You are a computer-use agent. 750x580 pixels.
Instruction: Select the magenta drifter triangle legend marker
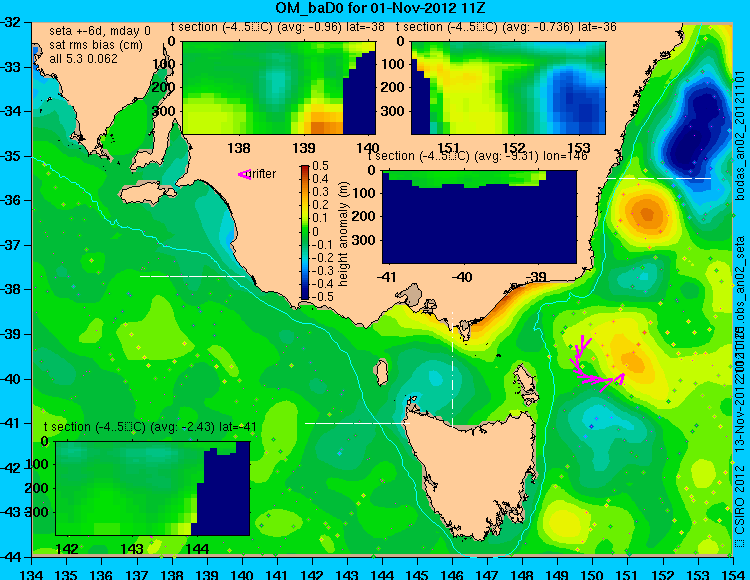pos(244,174)
